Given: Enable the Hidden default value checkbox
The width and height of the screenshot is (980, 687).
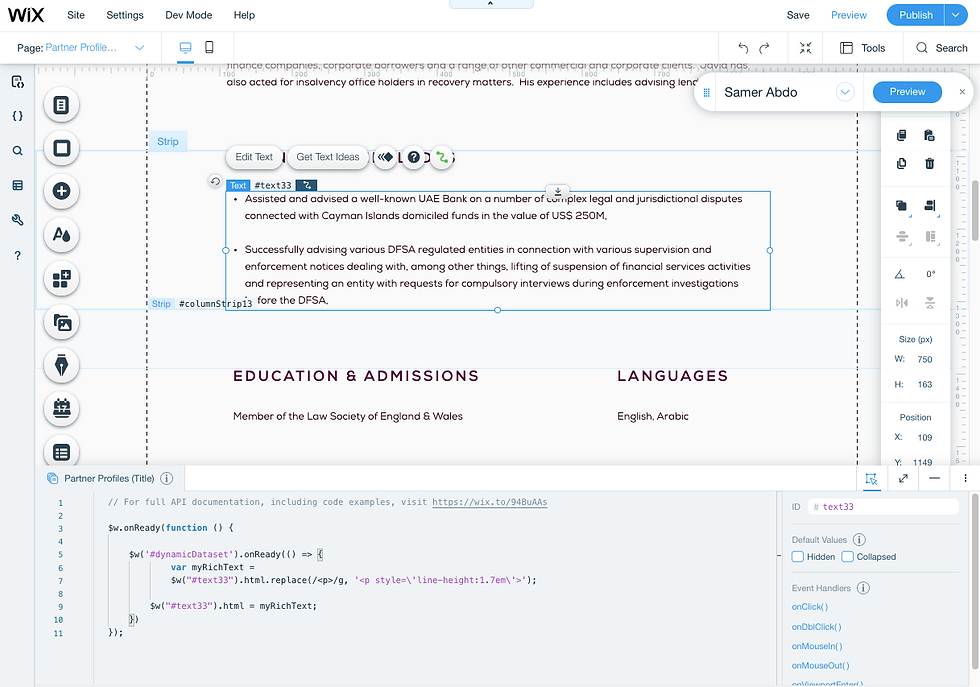Looking at the screenshot, I should tap(797, 556).
